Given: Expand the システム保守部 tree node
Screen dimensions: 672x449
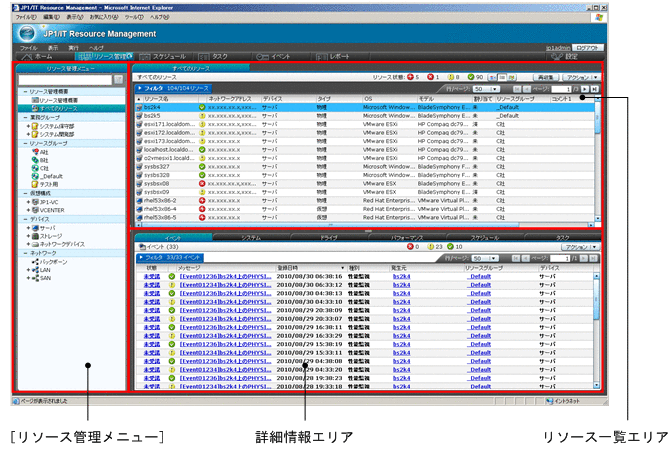Looking at the screenshot, I should [x=29, y=126].
